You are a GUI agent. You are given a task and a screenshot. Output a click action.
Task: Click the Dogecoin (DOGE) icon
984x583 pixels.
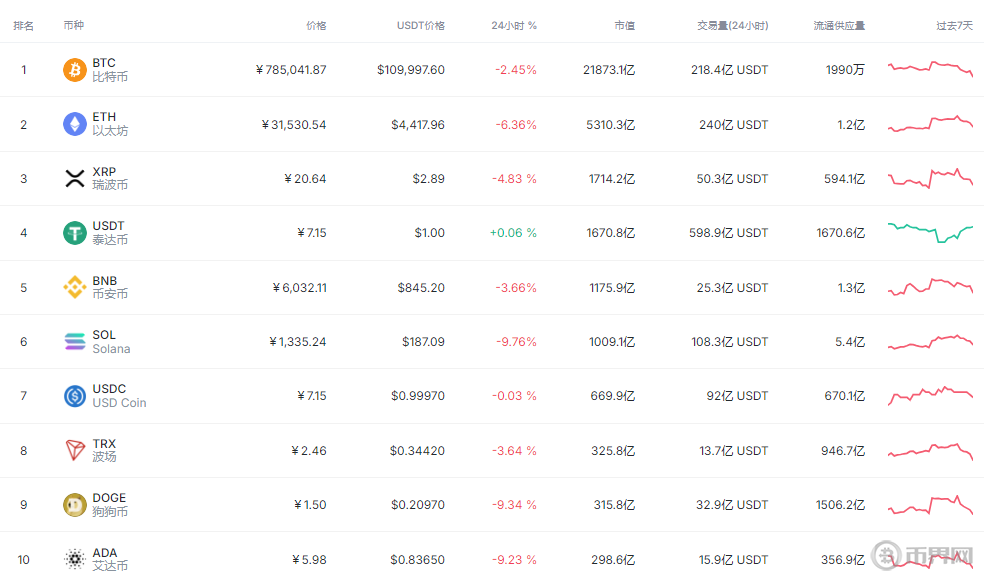[75, 505]
